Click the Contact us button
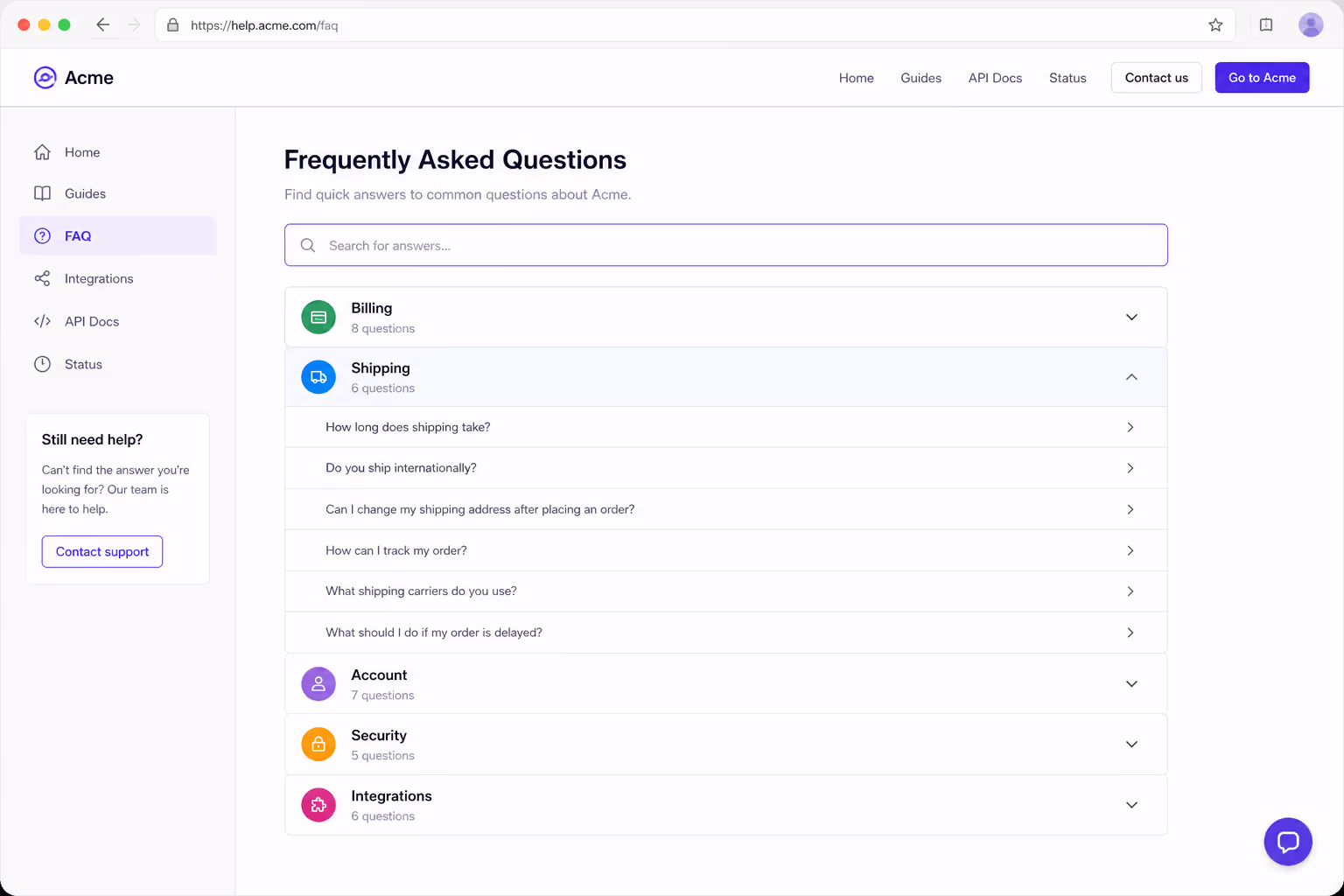 (1157, 78)
